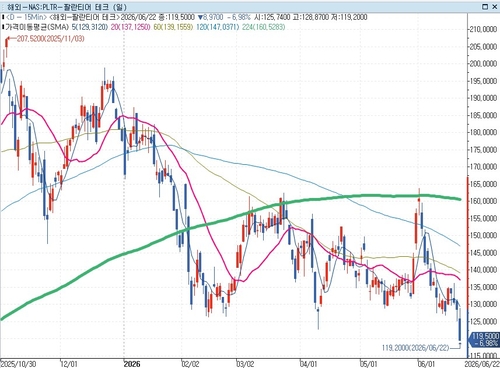Click the 145,0000 price axis label

click(483, 253)
